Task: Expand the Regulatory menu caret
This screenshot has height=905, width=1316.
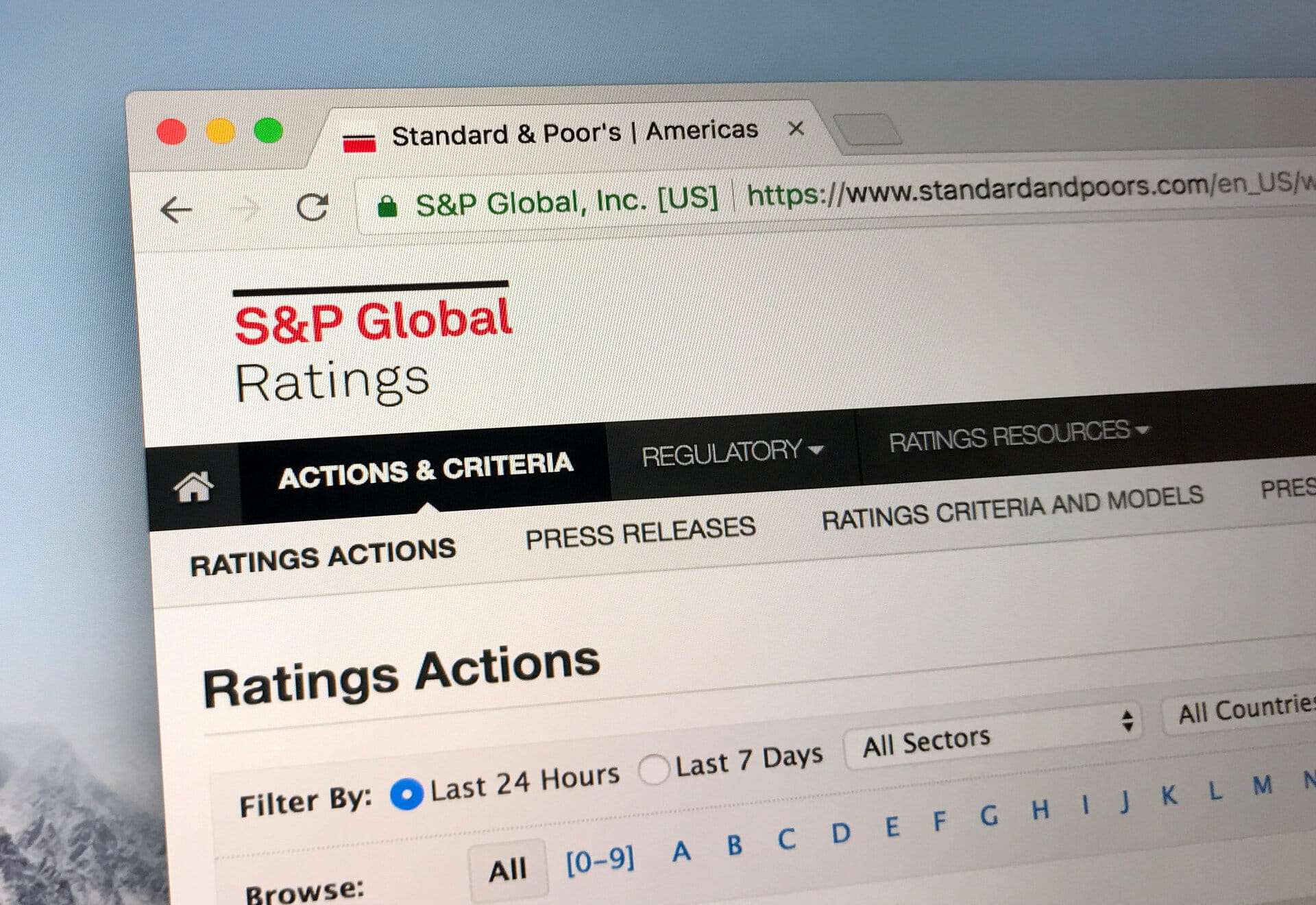Action: [817, 452]
